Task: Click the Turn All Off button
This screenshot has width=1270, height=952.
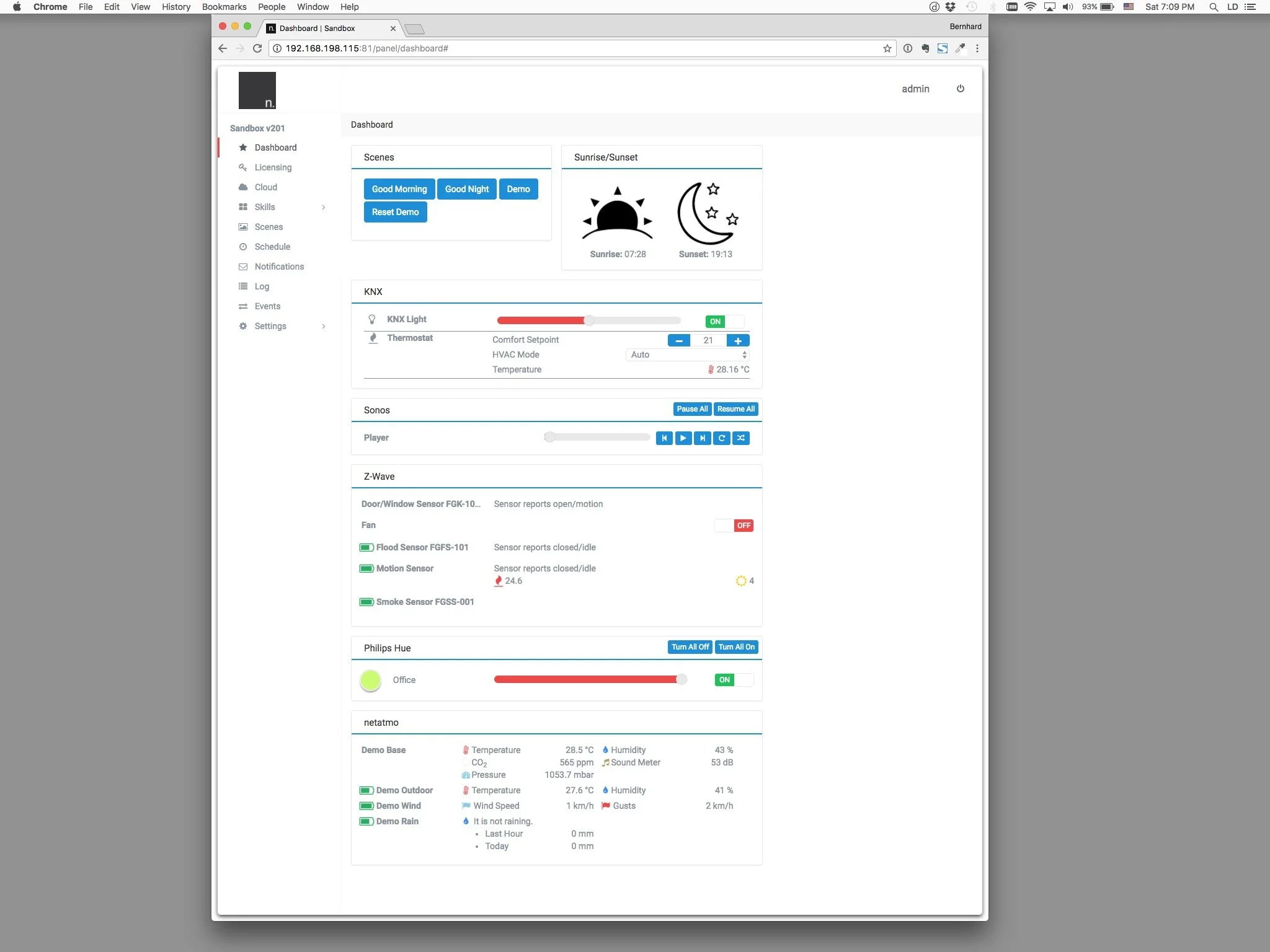Action: 690,647
